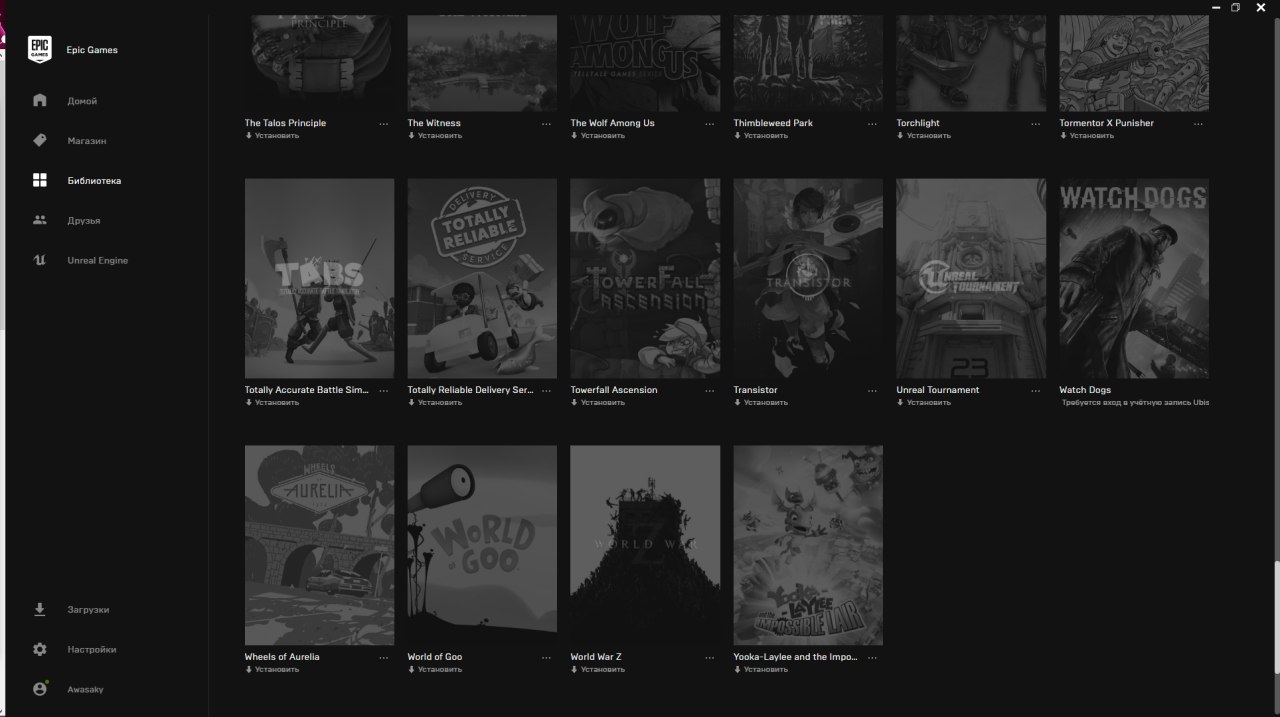Image resolution: width=1280 pixels, height=717 pixels.
Task: Open the TABS game cover thumbnail
Action: (320, 279)
